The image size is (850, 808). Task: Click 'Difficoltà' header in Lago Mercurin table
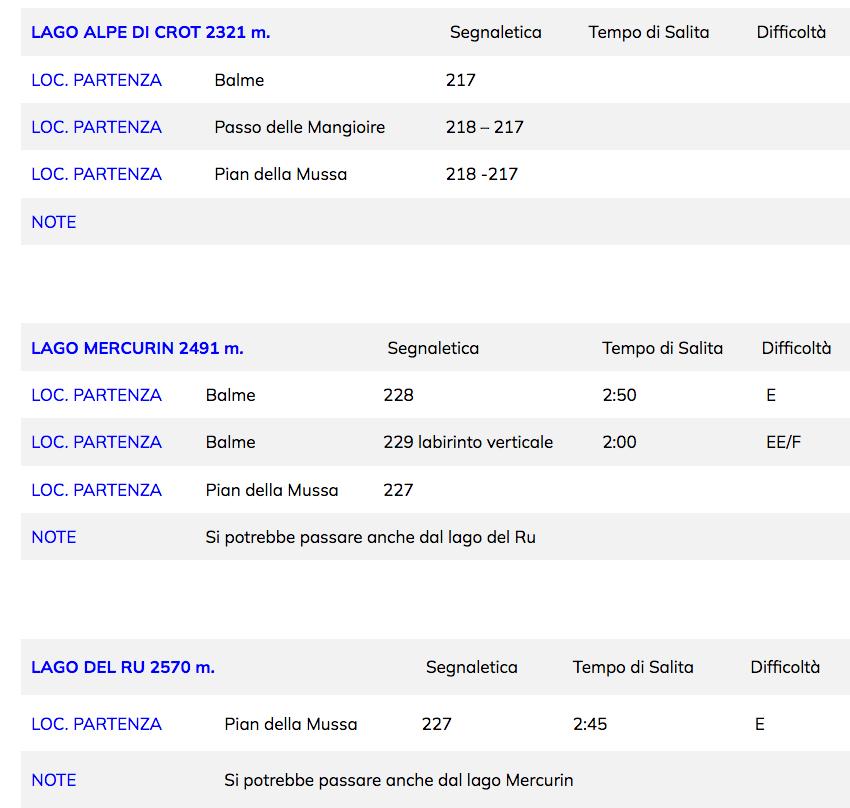pyautogui.click(x=796, y=348)
